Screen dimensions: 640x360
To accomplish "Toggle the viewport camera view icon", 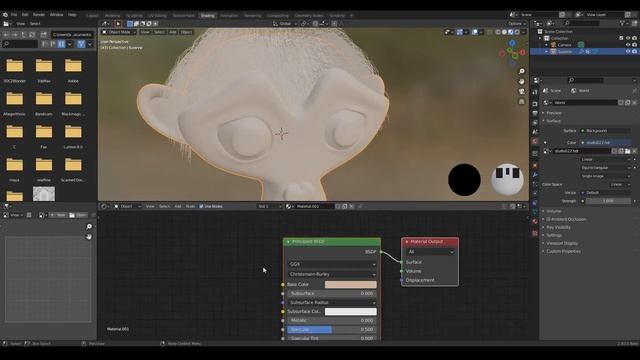I will (x=522, y=91).
